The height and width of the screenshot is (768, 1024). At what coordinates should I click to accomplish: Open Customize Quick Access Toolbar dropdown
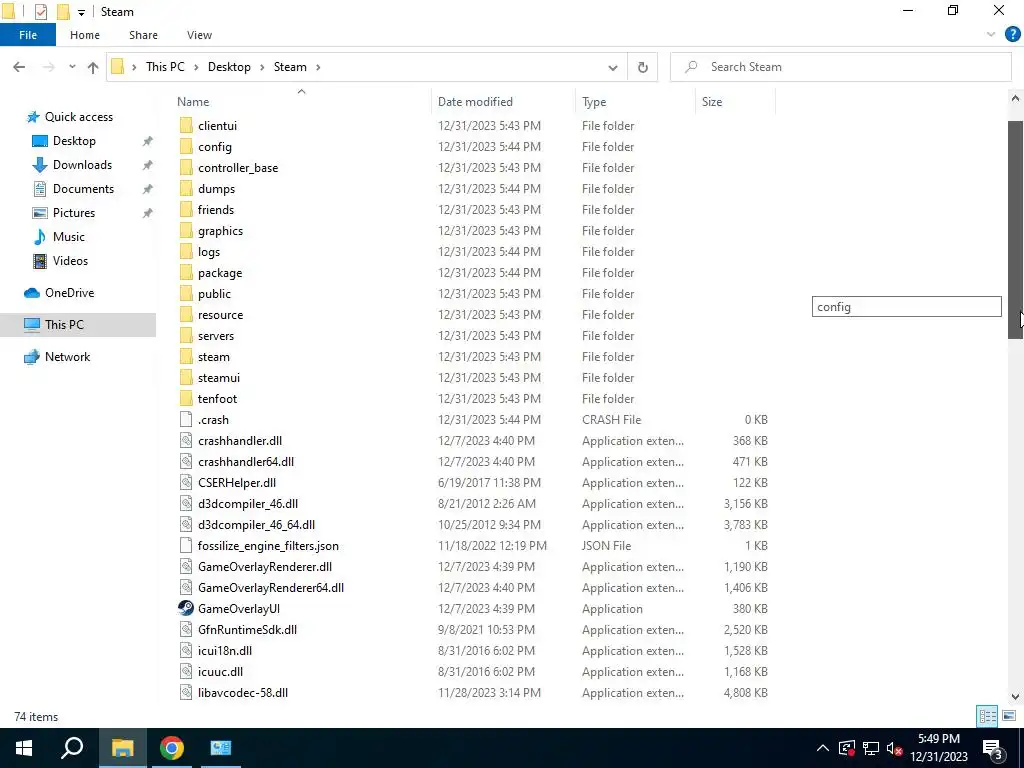[81, 12]
